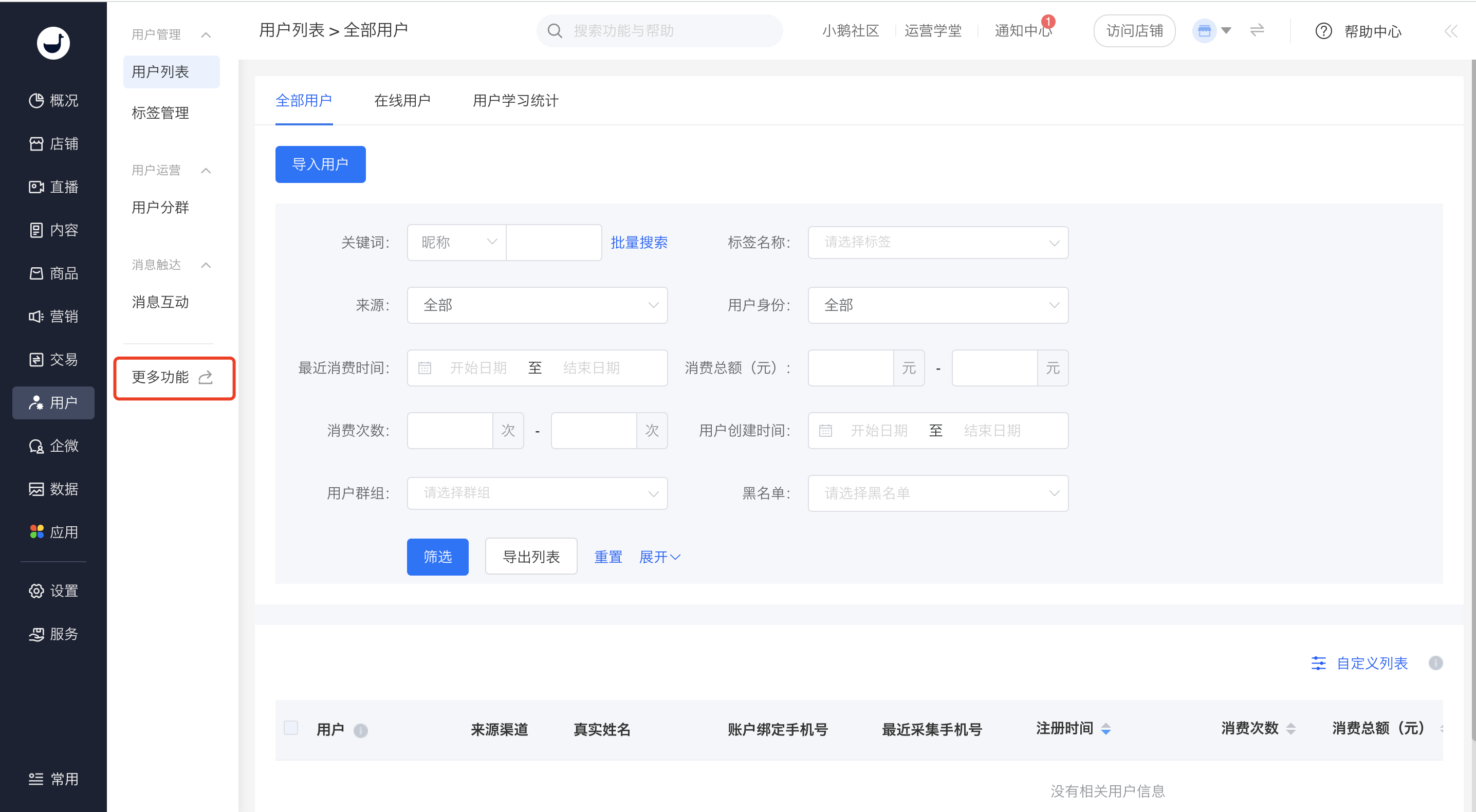The image size is (1476, 812).
Task: Sort by 注册时间 column arrows
Action: [1106, 729]
